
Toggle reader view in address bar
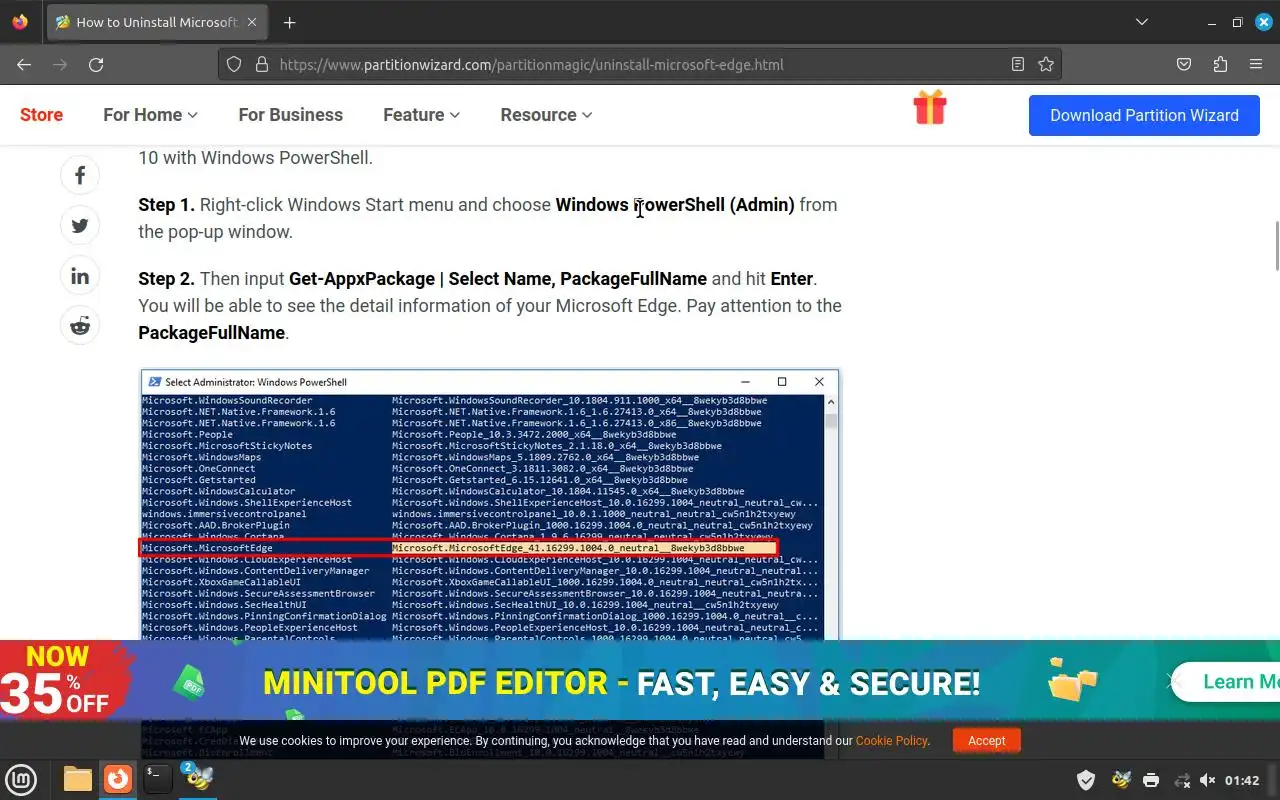[x=1018, y=64]
